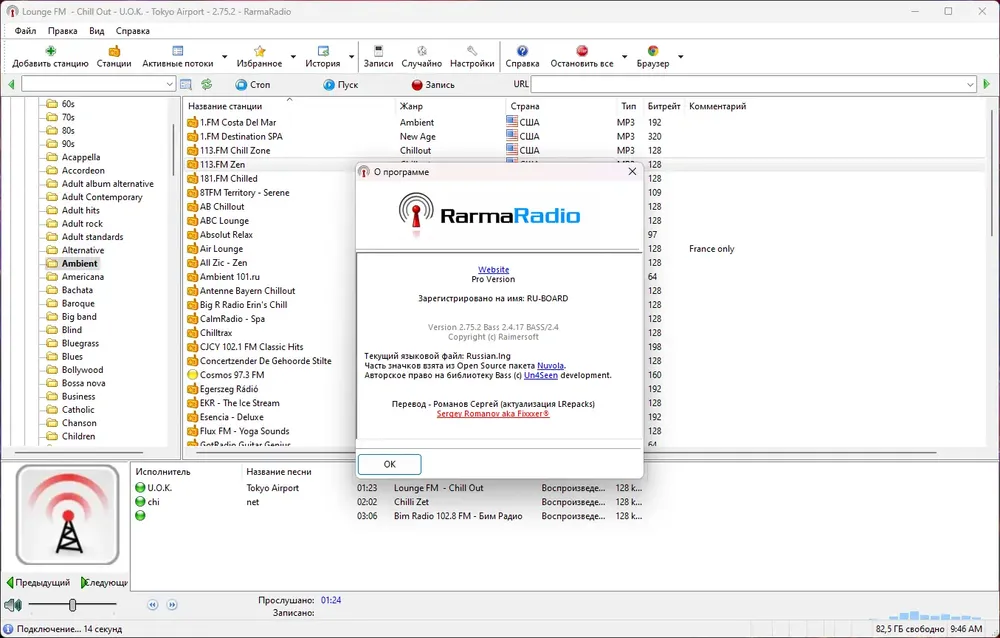
Task: Open the Правка menu
Action: point(62,31)
